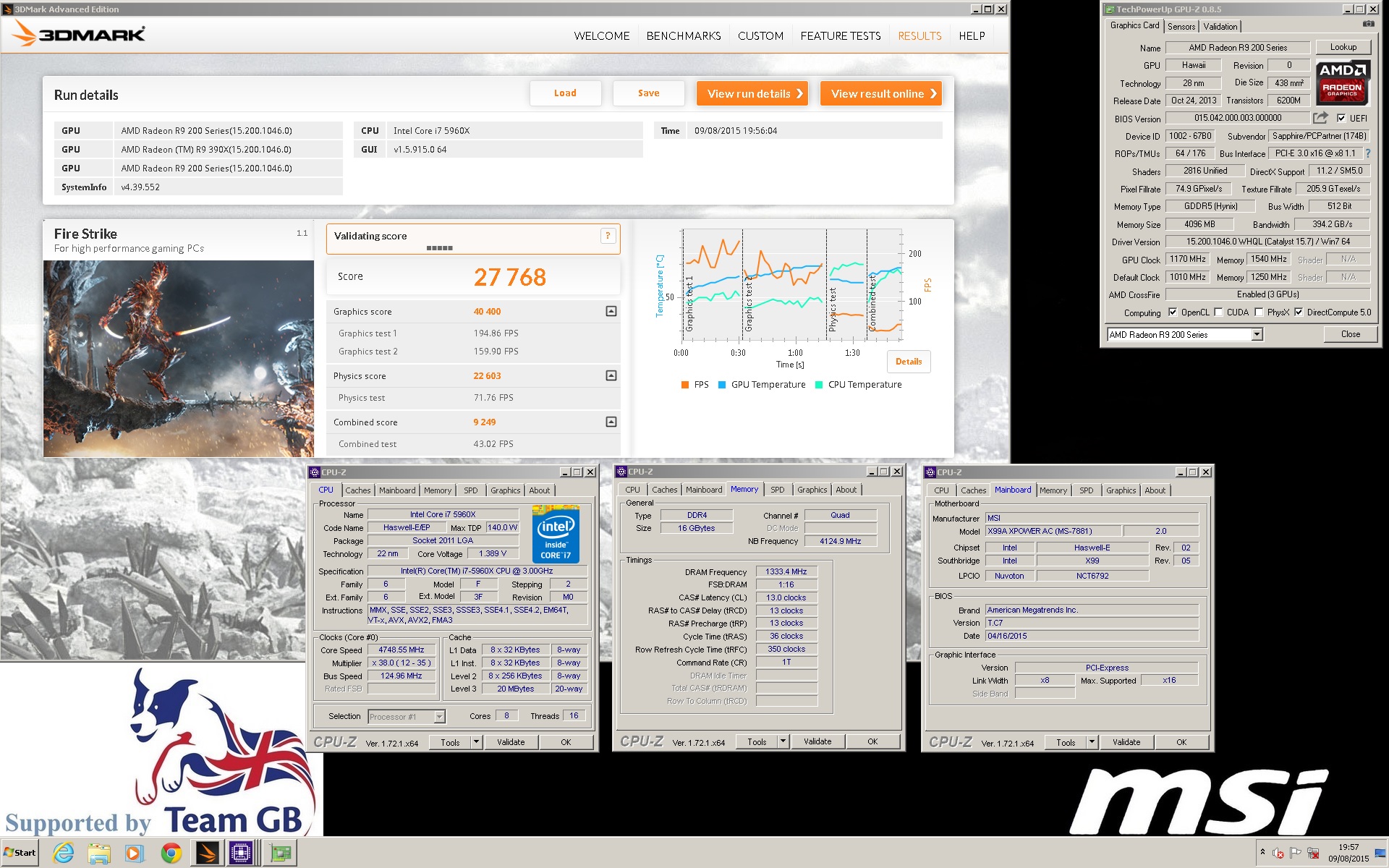Click the CPU-Z title icon of the Mainboard window

[x=930, y=472]
